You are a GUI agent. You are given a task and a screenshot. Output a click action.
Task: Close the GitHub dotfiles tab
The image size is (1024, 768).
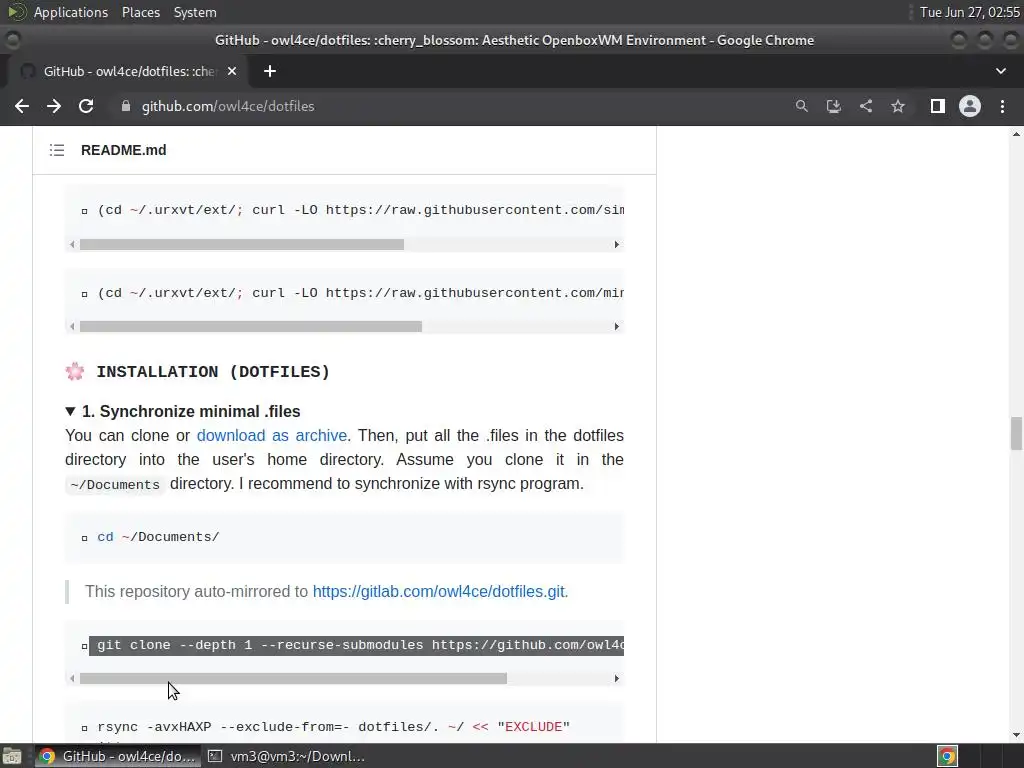[x=232, y=71]
